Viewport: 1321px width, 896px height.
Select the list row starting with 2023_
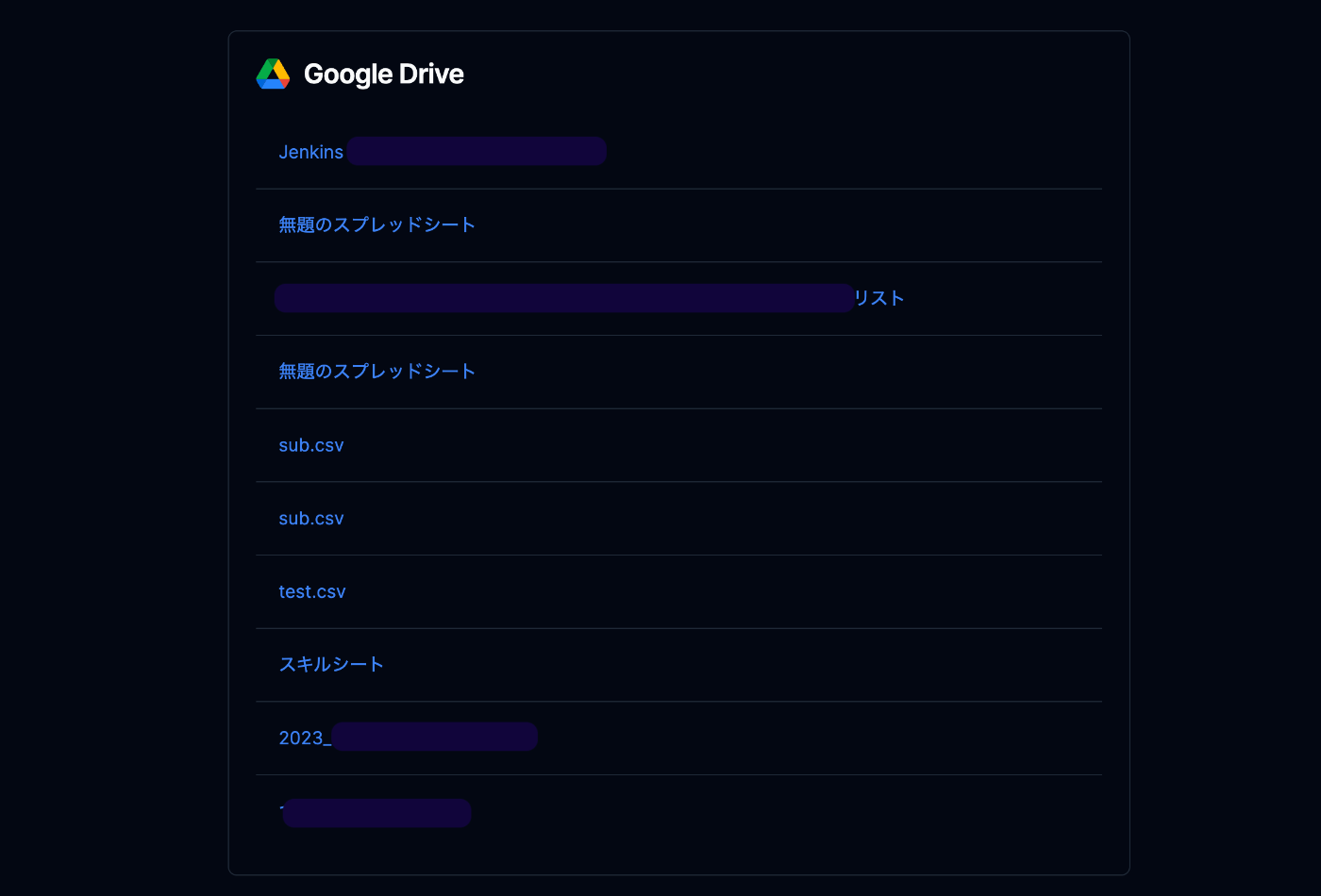(x=678, y=738)
